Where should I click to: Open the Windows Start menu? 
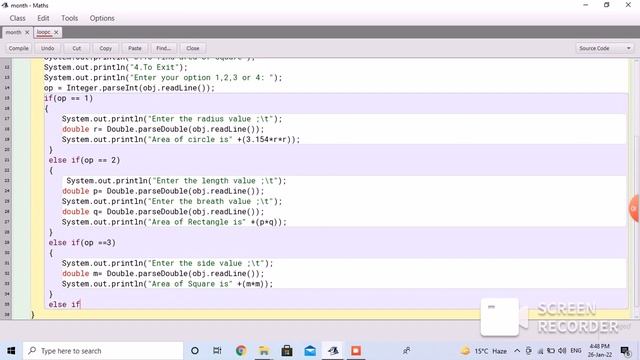[x=11, y=351]
